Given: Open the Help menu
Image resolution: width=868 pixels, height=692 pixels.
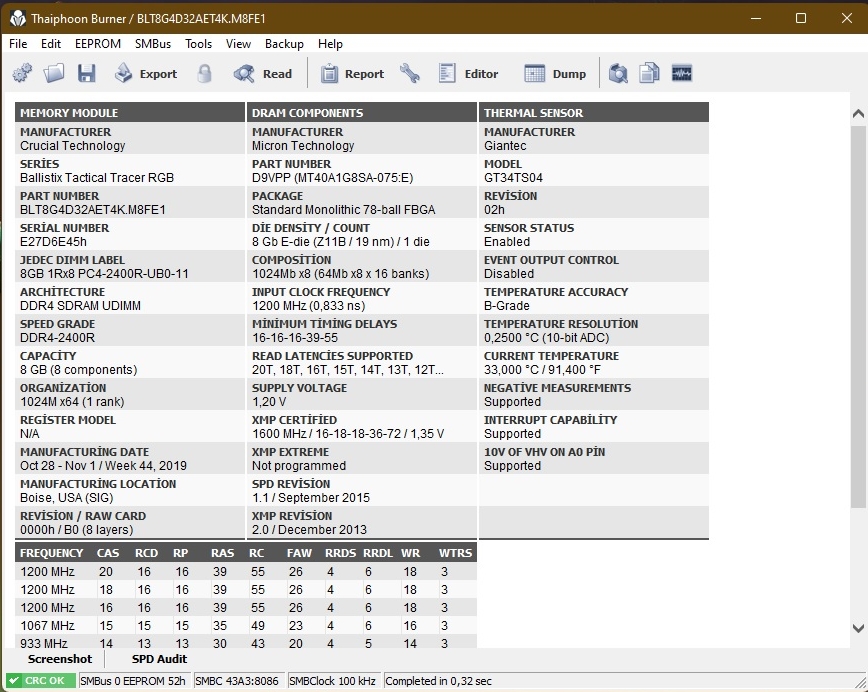Looking at the screenshot, I should [x=330, y=44].
